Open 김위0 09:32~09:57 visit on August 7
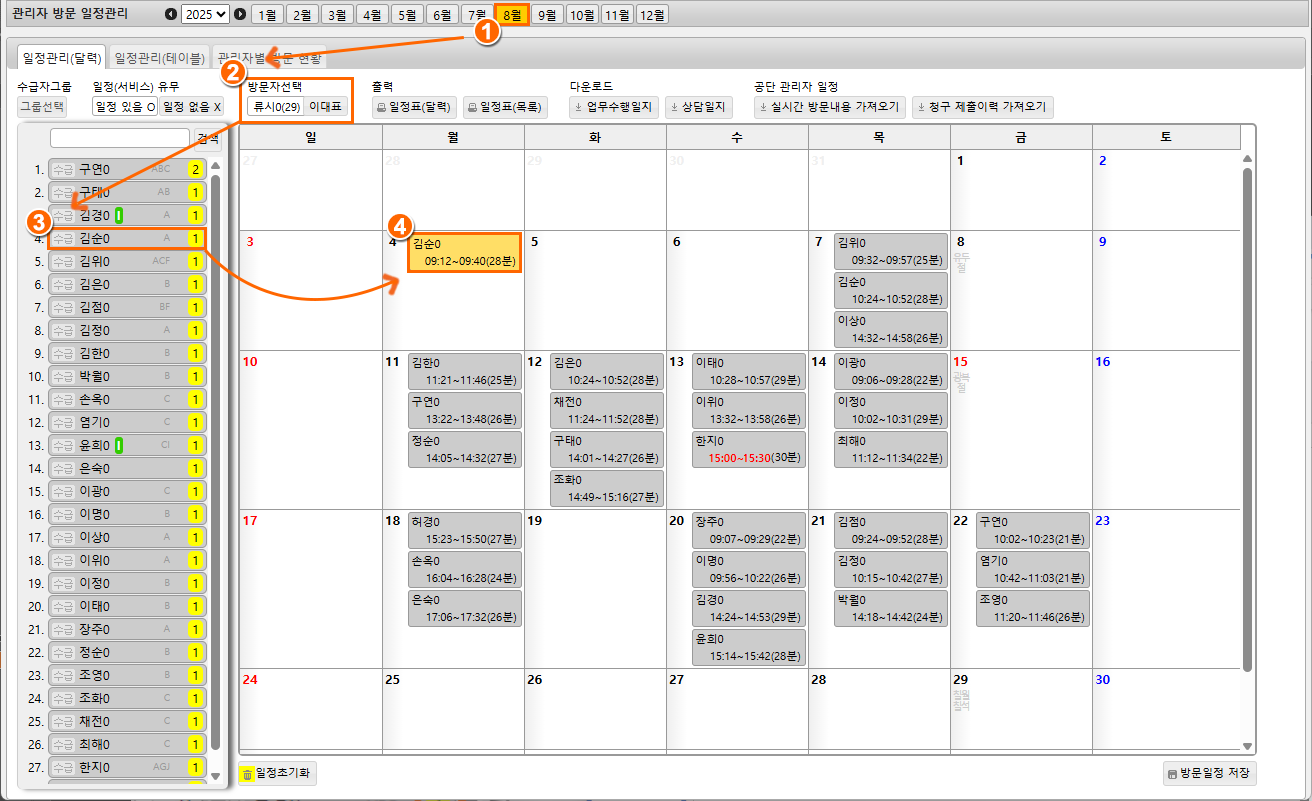 coord(890,252)
